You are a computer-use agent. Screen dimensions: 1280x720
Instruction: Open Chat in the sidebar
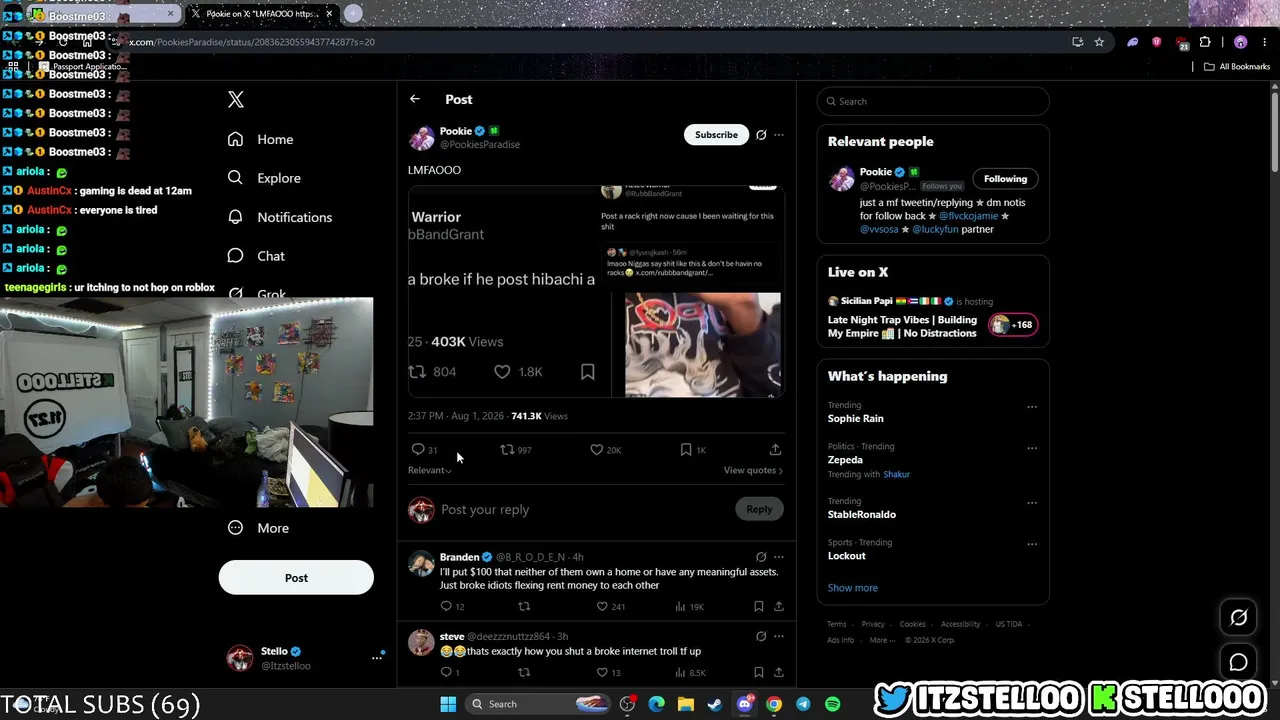click(256, 256)
